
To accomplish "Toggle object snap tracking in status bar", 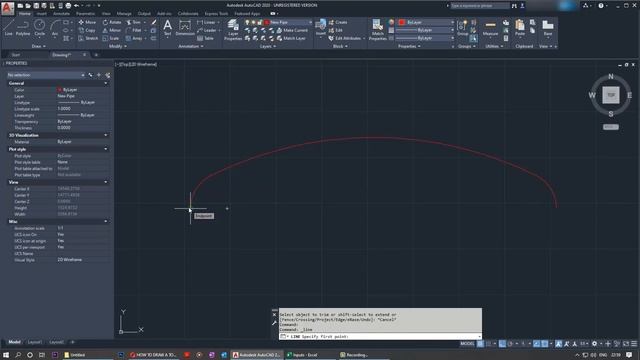I will tap(537, 344).
